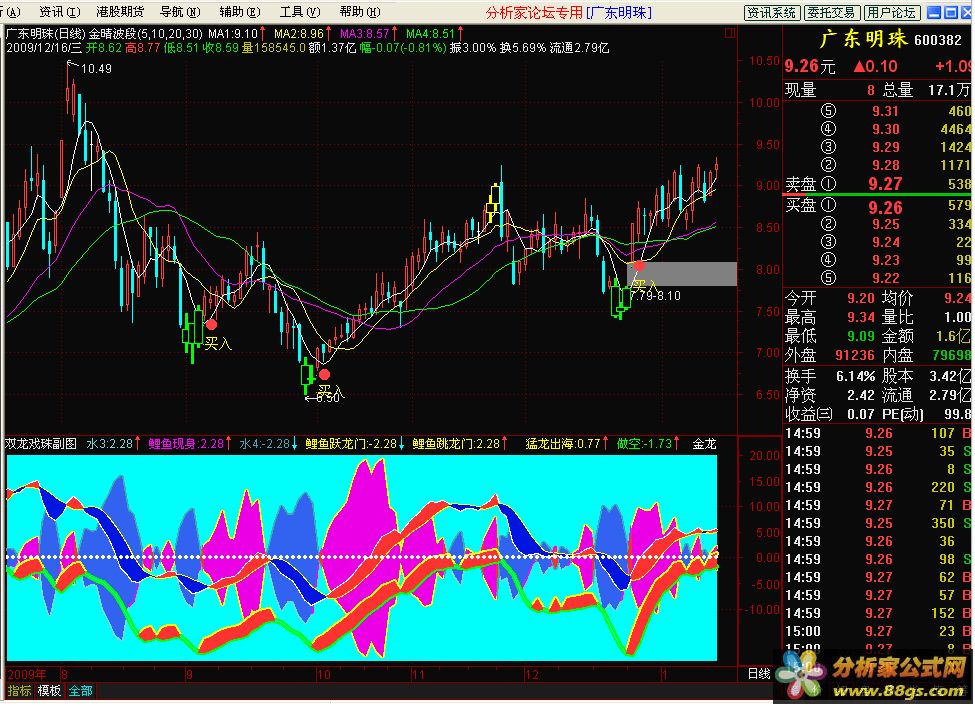Screen dimensions: 975x706
Task: Click the ② sell level marker at 9.28
Action: point(828,165)
